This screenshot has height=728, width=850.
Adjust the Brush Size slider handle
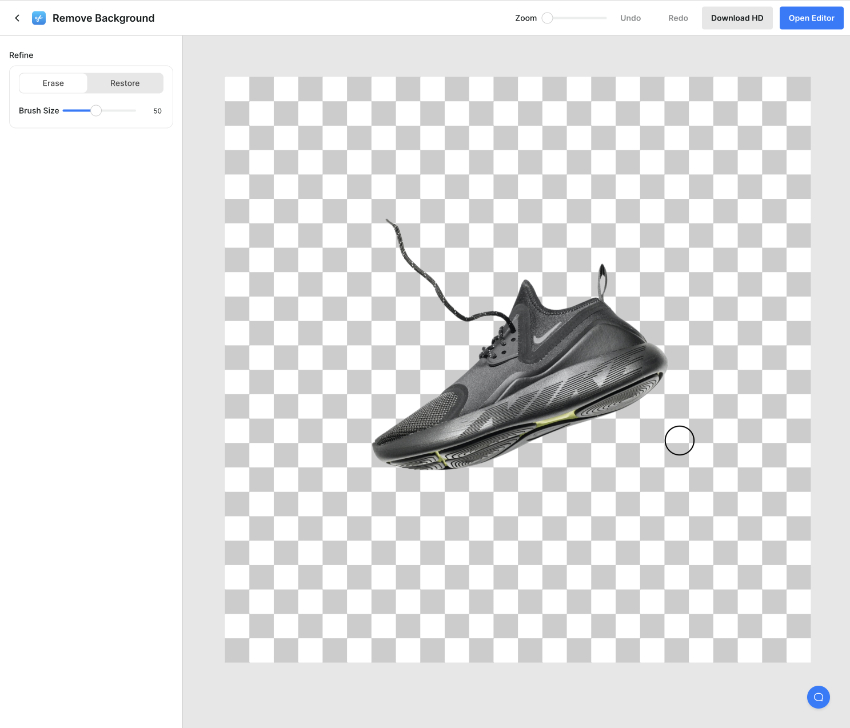pyautogui.click(x=96, y=111)
